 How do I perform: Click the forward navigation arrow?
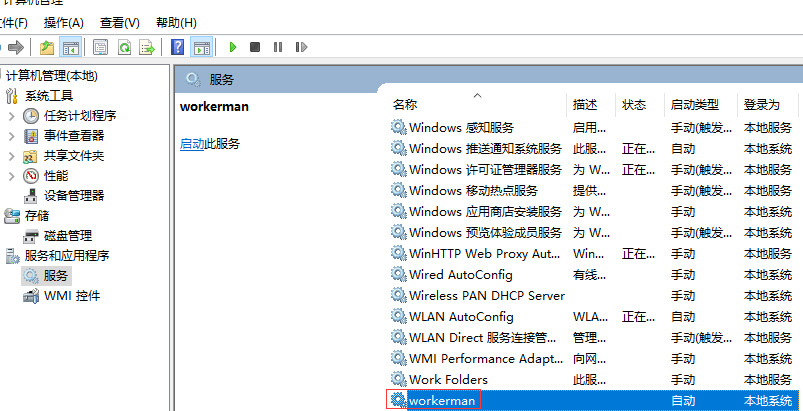(x=16, y=48)
